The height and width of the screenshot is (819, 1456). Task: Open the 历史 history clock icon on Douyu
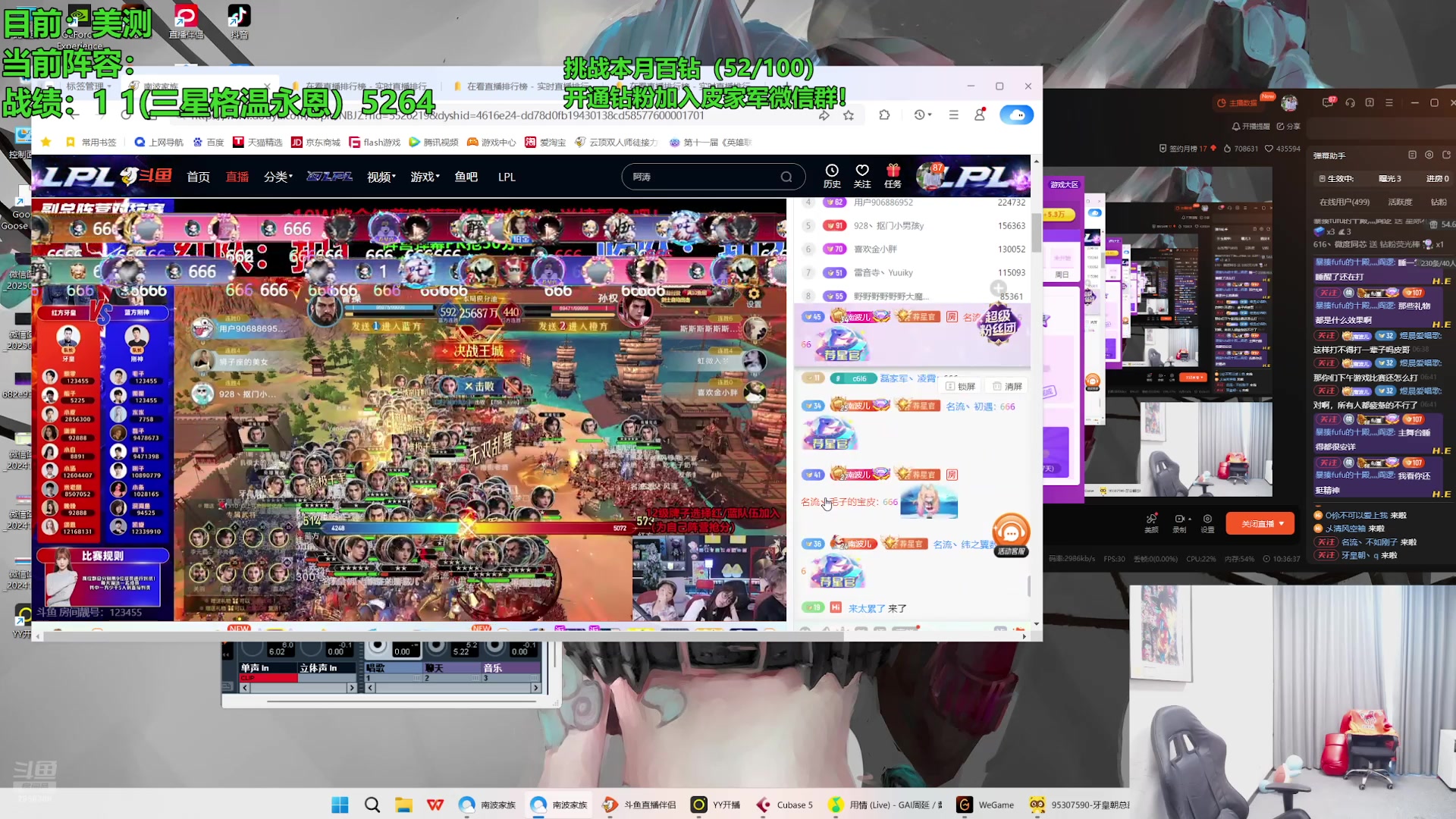coord(832,175)
